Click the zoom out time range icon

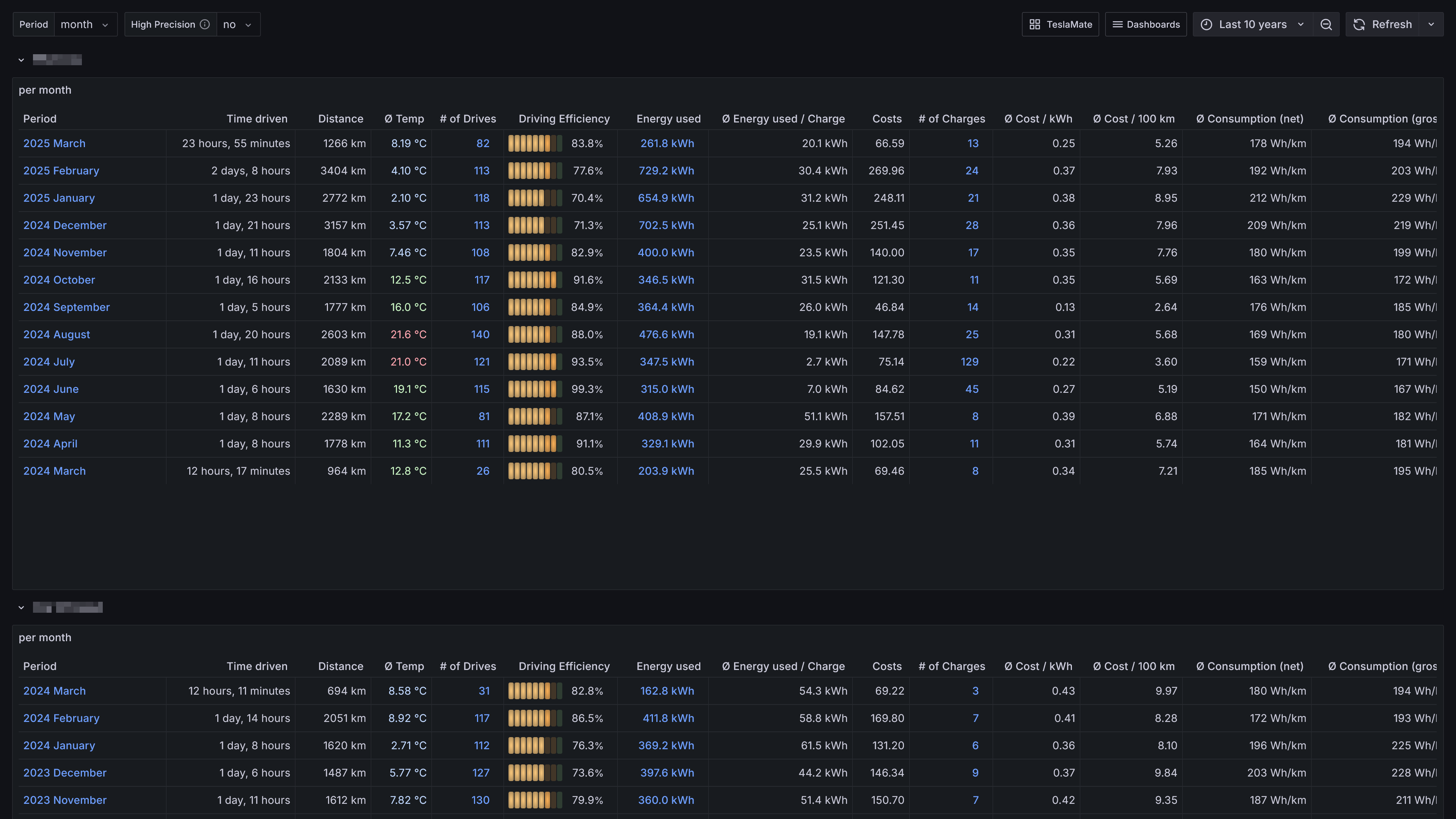click(1326, 24)
